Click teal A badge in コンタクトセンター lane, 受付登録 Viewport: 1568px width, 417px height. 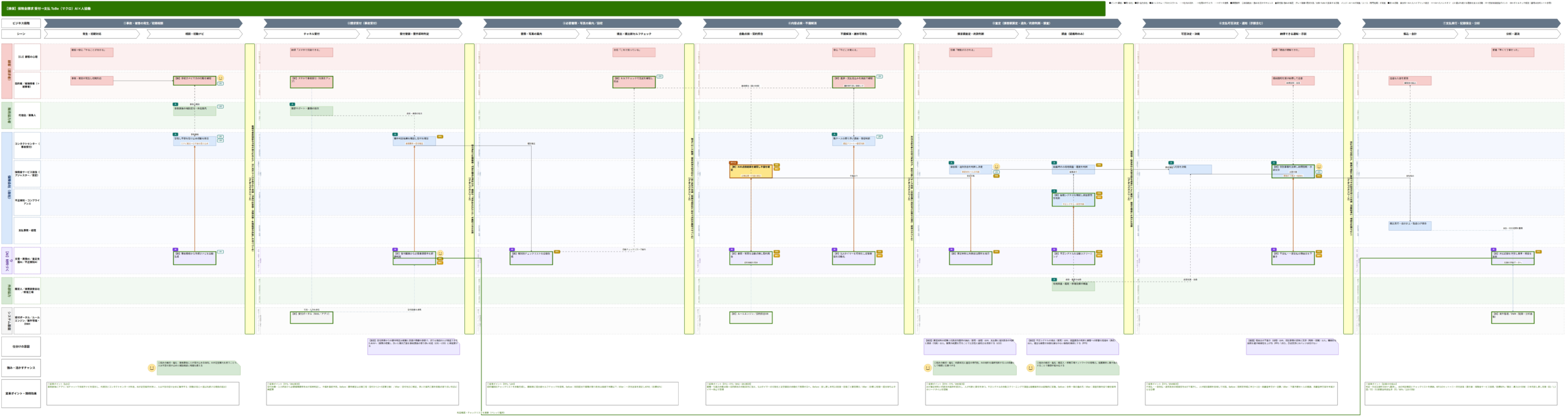[395, 134]
